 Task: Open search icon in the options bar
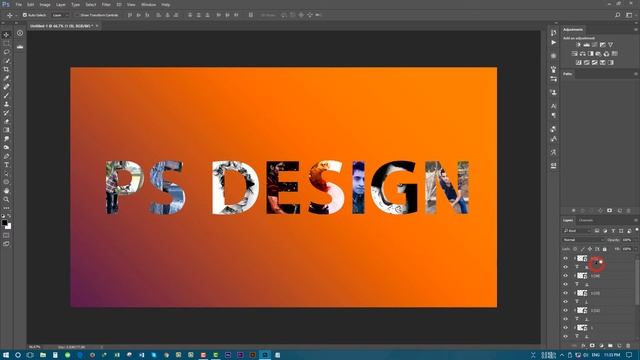[618, 15]
